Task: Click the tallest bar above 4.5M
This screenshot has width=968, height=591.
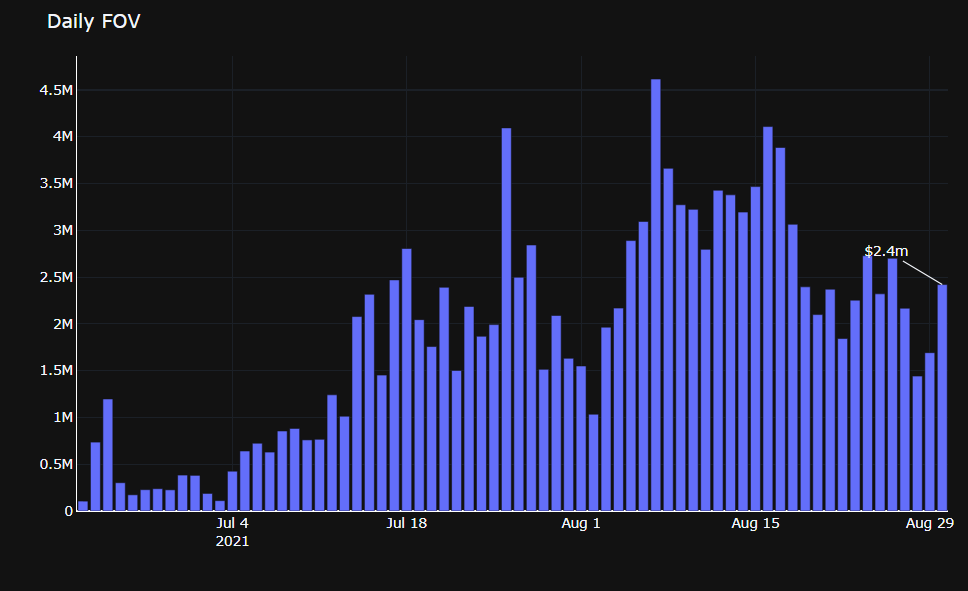Action: pyautogui.click(x=656, y=295)
